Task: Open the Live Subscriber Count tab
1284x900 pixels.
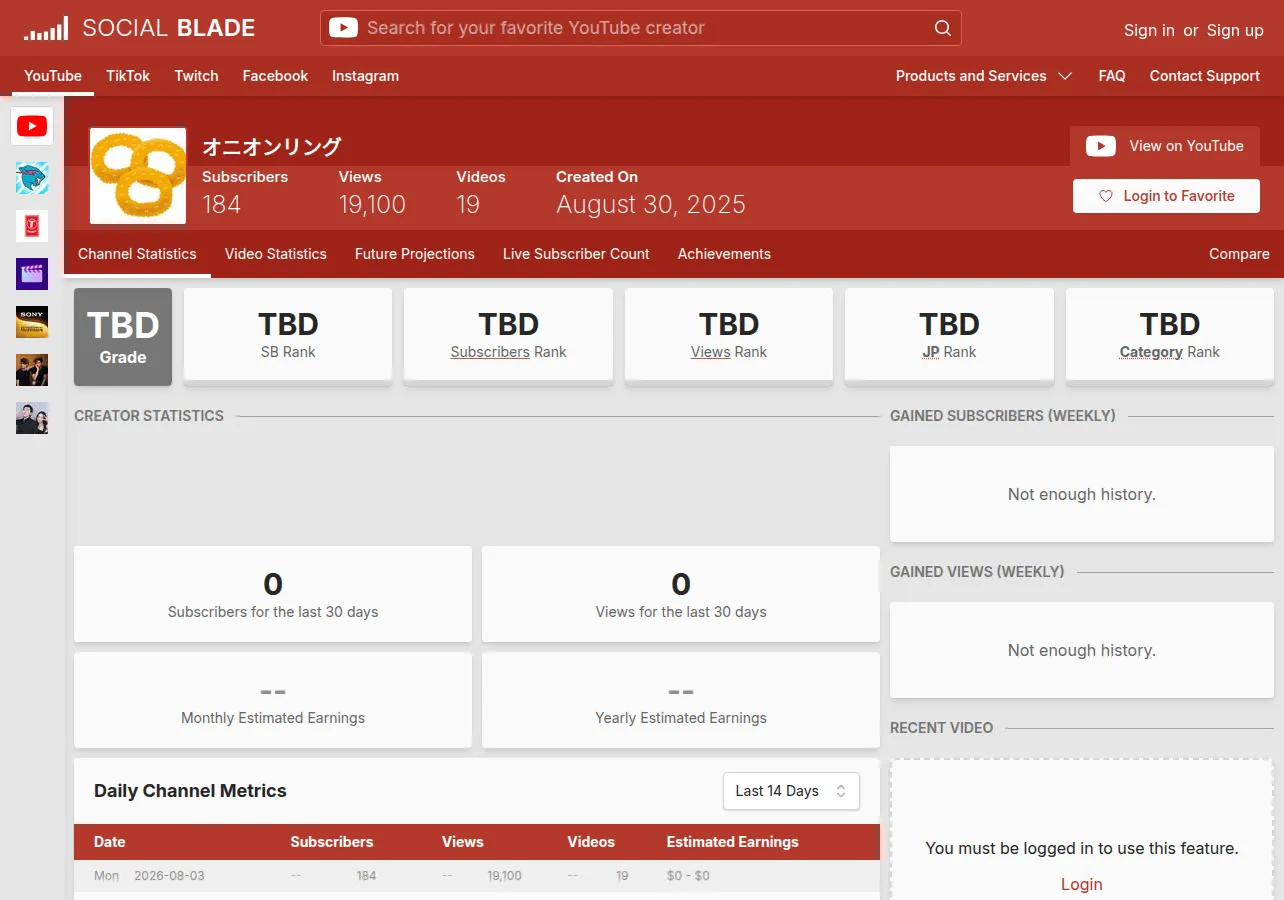Action: tap(576, 254)
